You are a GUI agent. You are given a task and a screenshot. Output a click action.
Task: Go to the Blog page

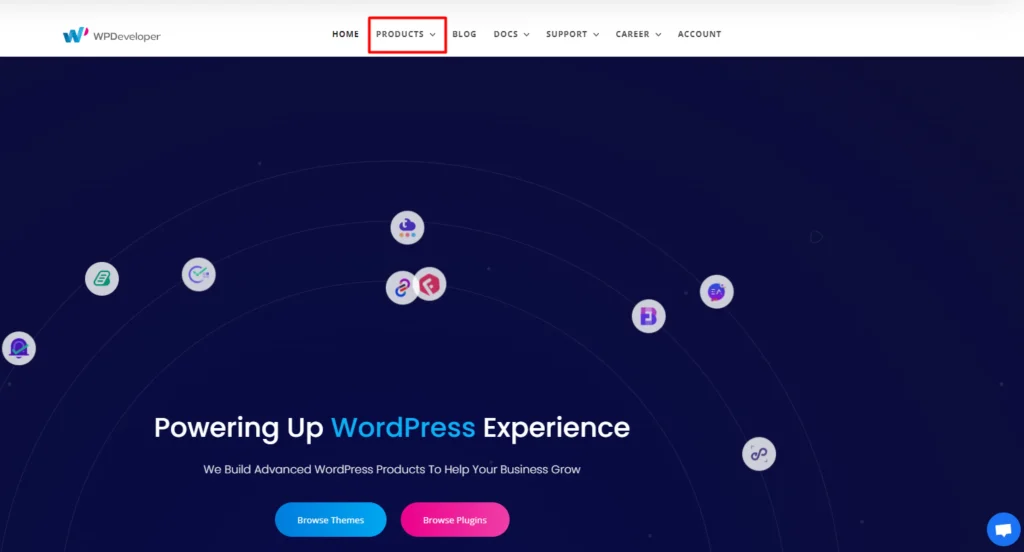(464, 34)
